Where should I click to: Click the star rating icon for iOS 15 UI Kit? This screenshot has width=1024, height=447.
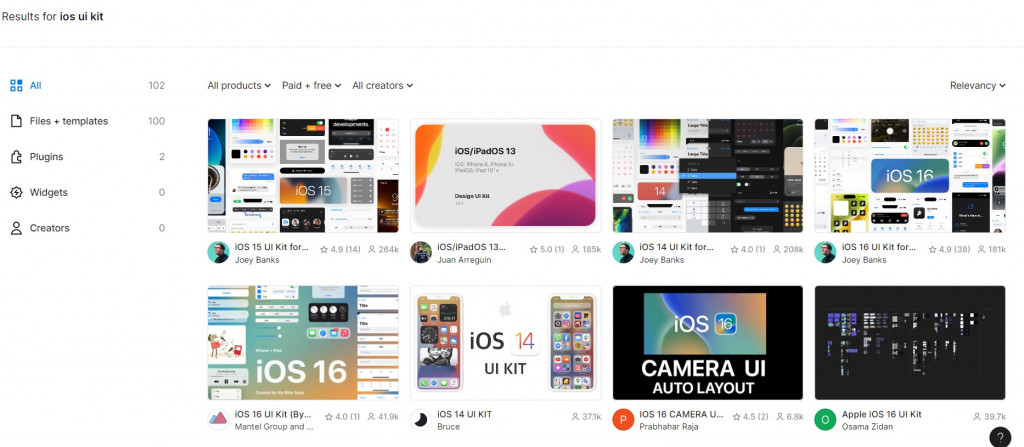point(324,250)
